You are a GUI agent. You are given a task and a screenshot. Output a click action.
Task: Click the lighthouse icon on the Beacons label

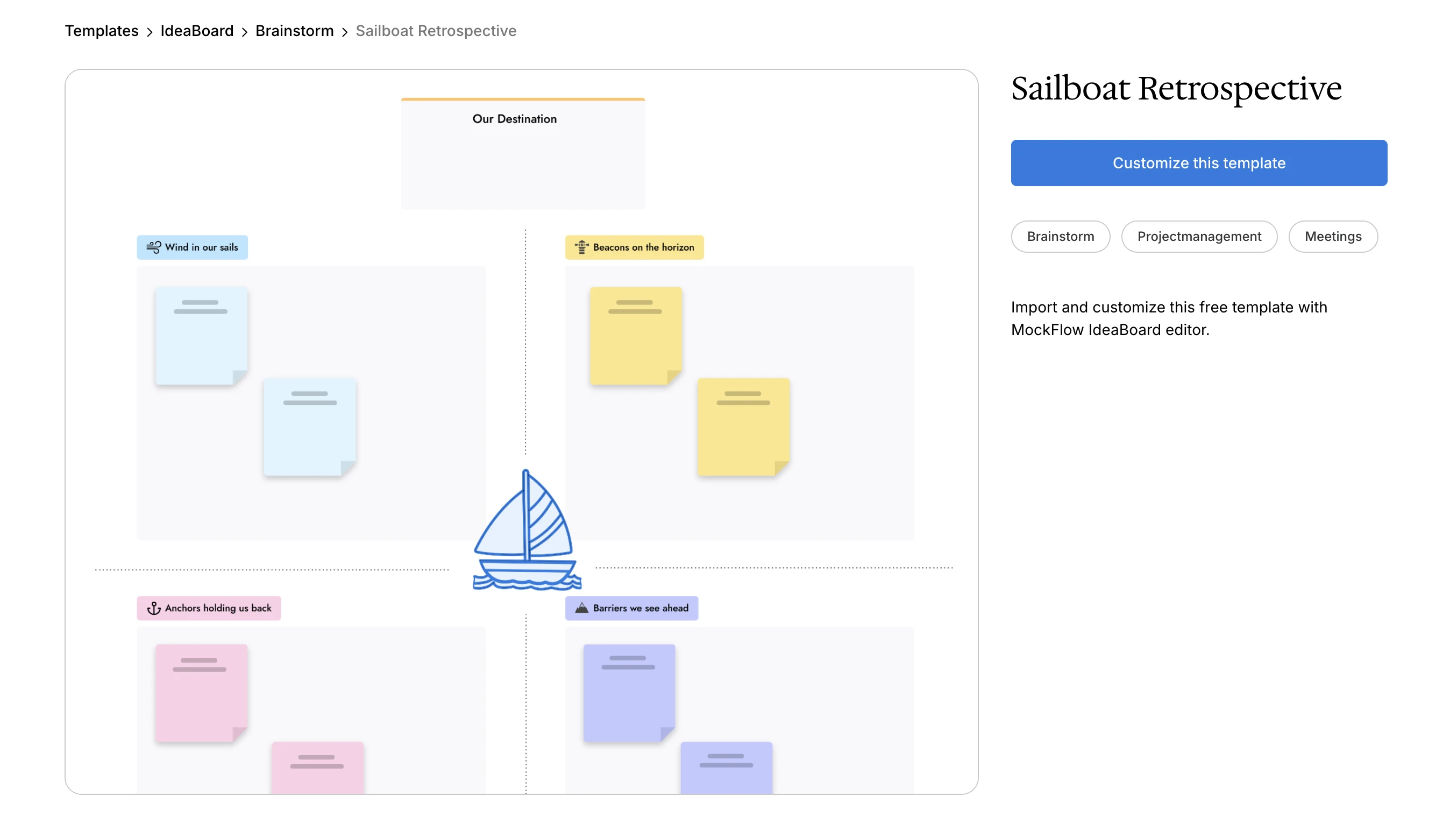(582, 247)
